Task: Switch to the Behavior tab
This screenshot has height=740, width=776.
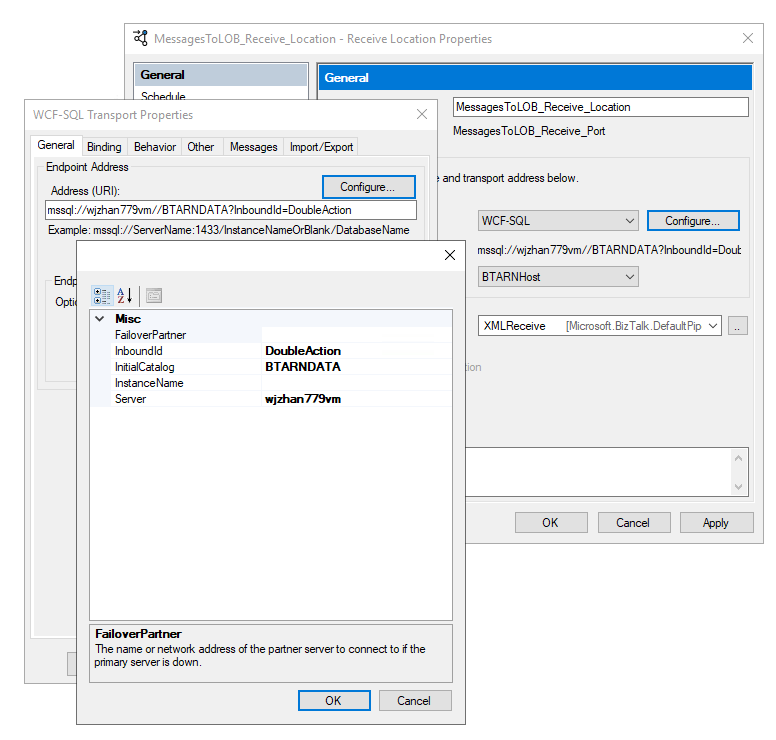Action: [155, 147]
